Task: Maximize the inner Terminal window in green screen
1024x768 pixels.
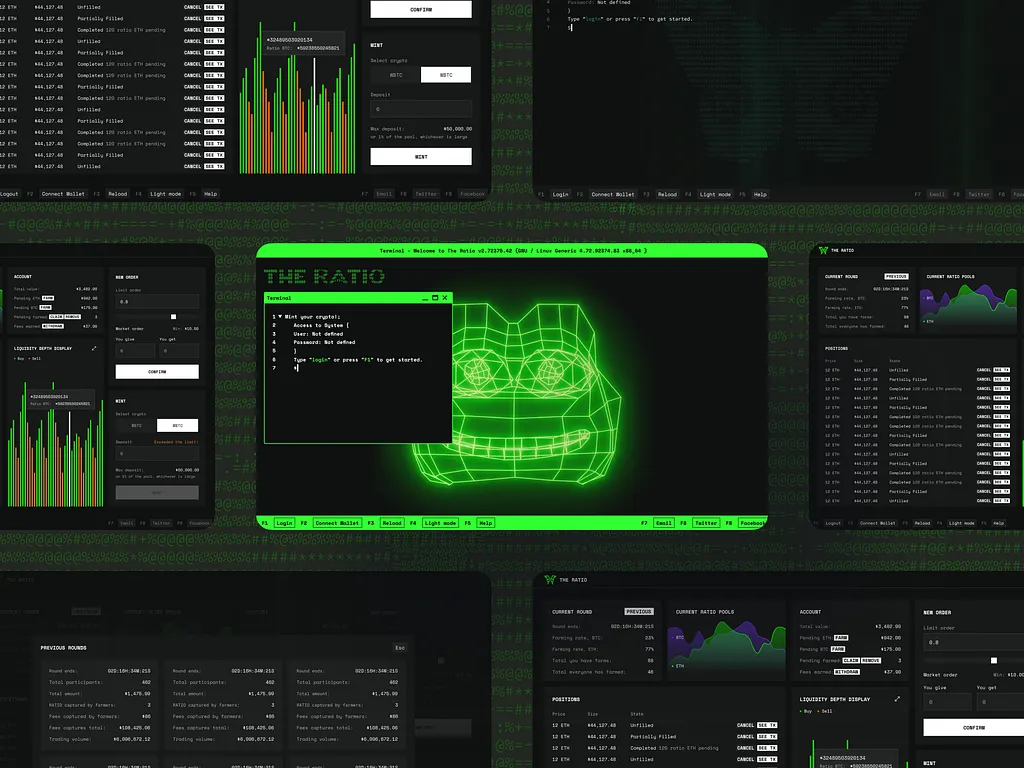Action: (x=435, y=298)
